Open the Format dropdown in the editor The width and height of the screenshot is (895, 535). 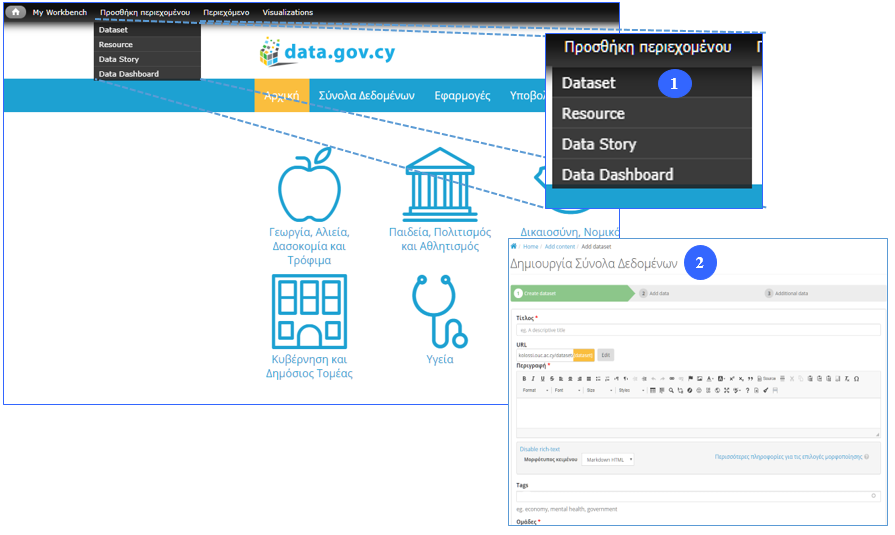point(533,390)
